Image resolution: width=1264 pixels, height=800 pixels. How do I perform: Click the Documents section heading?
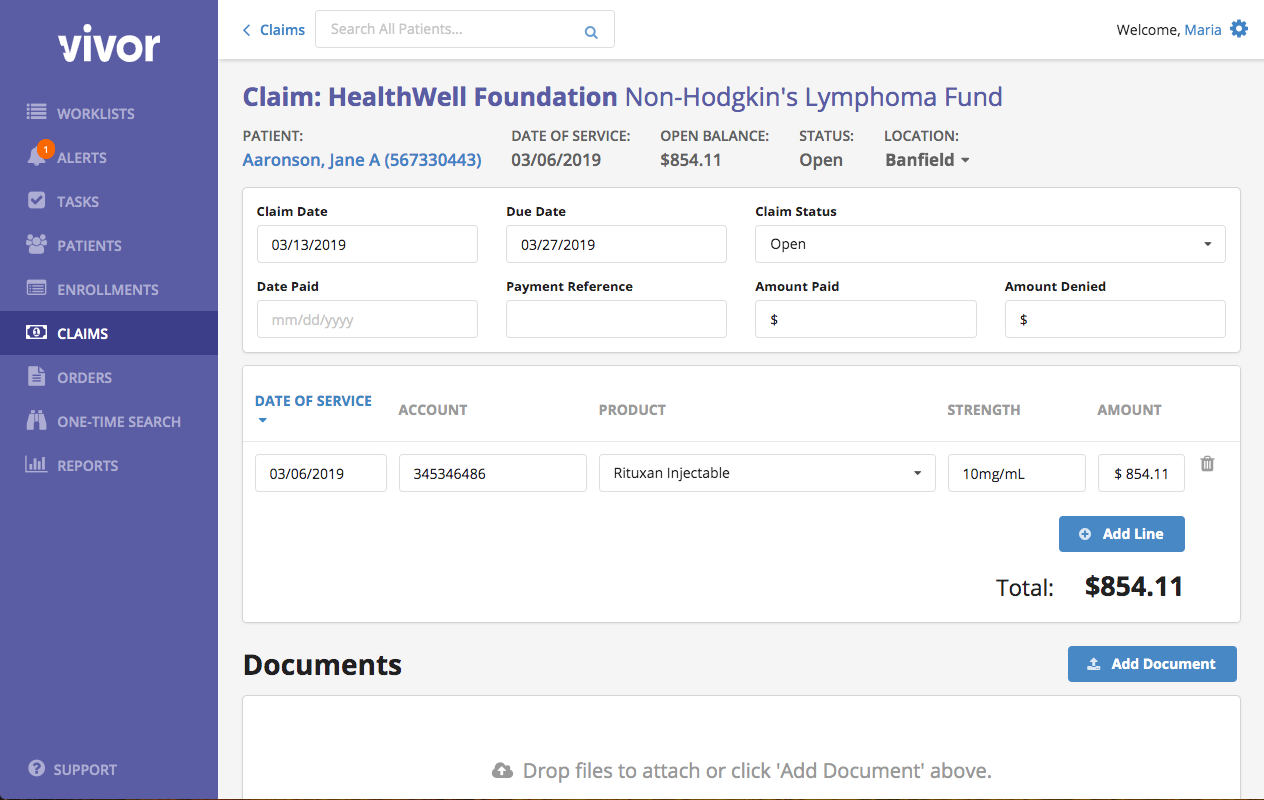coord(322,665)
